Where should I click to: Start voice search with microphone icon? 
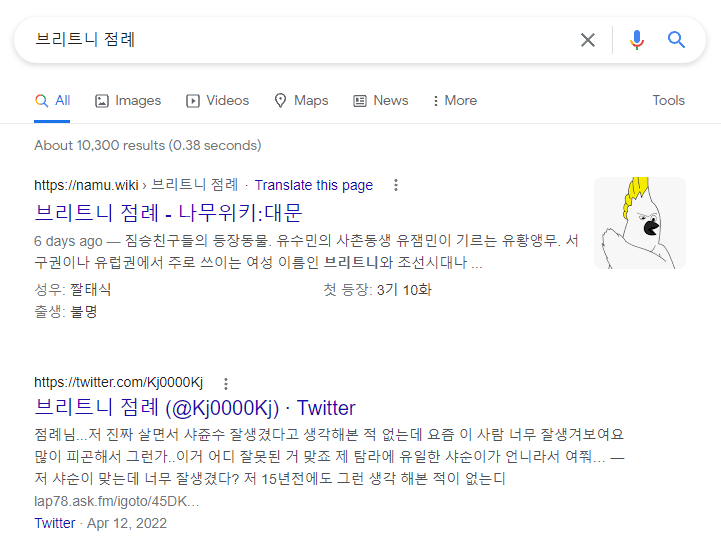[x=637, y=40]
